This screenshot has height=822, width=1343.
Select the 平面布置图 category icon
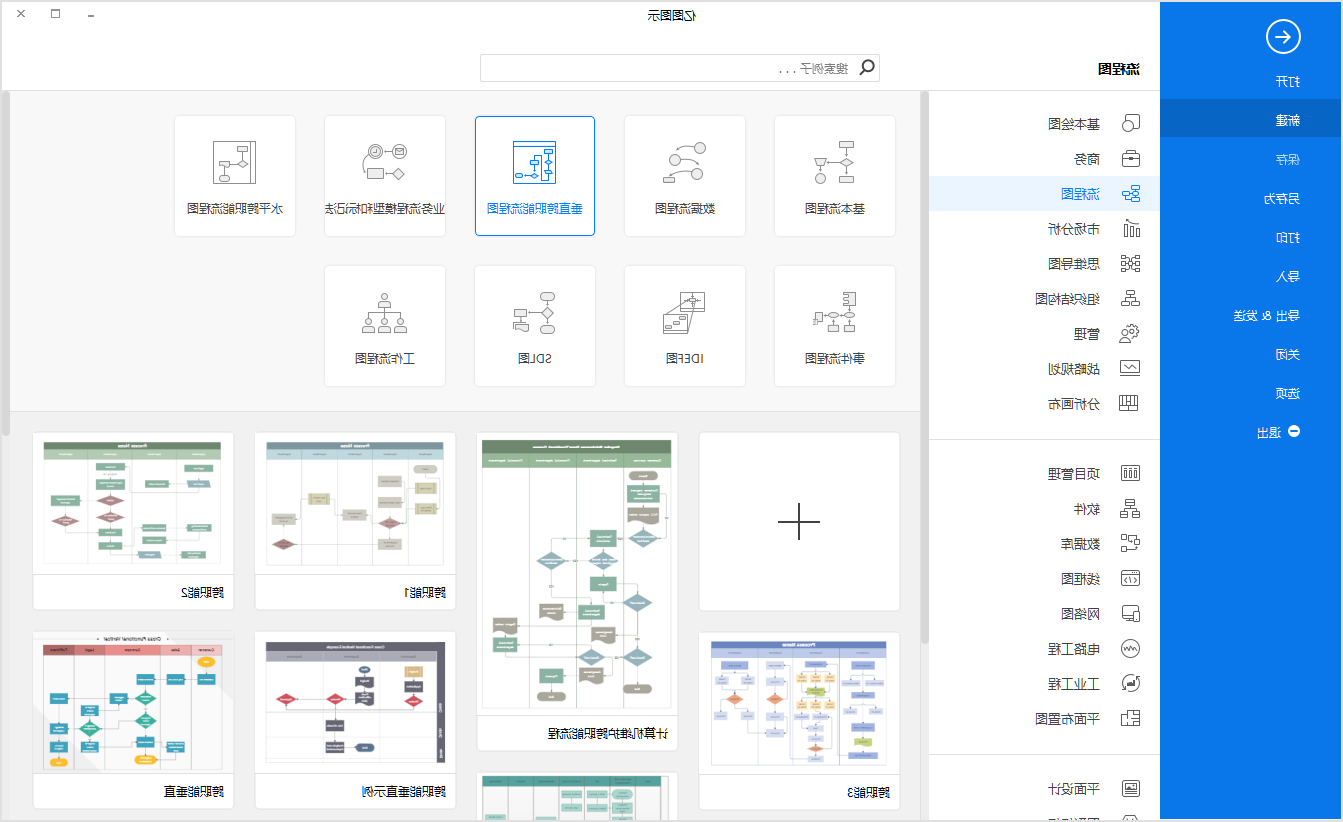pos(1131,718)
